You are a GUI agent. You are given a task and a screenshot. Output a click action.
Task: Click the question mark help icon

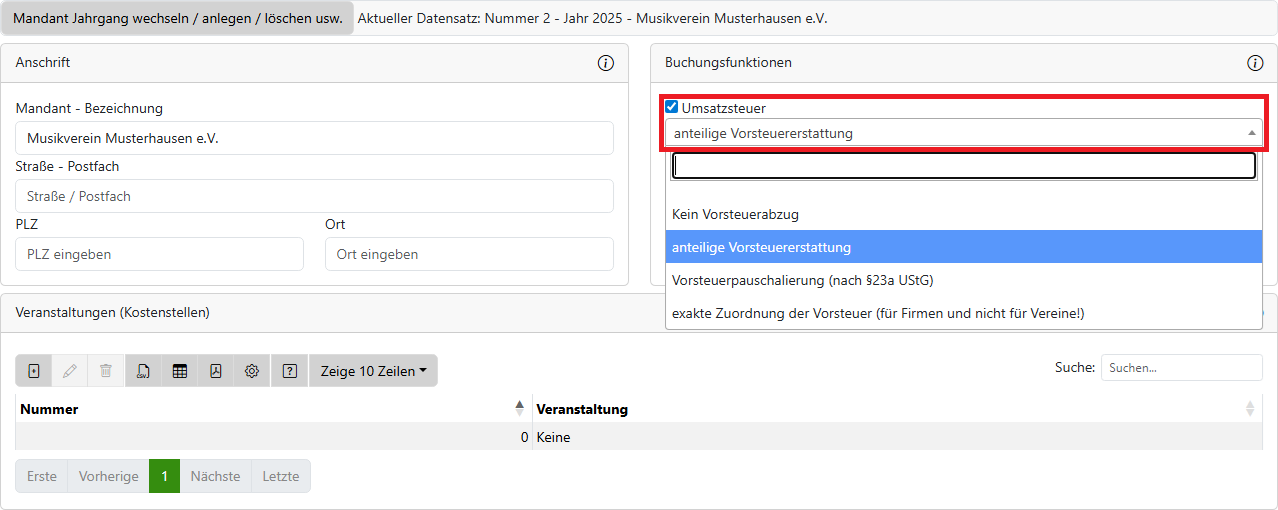(x=290, y=371)
